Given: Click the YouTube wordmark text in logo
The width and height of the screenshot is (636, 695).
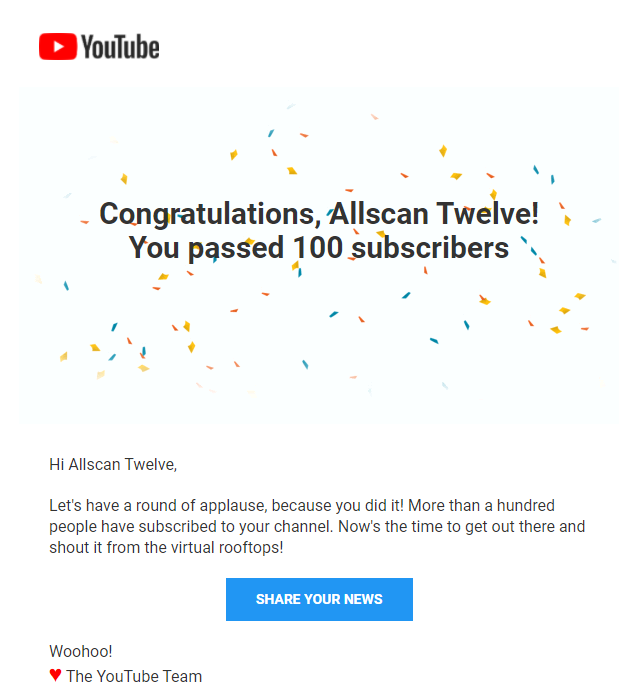Looking at the screenshot, I should pos(120,47).
